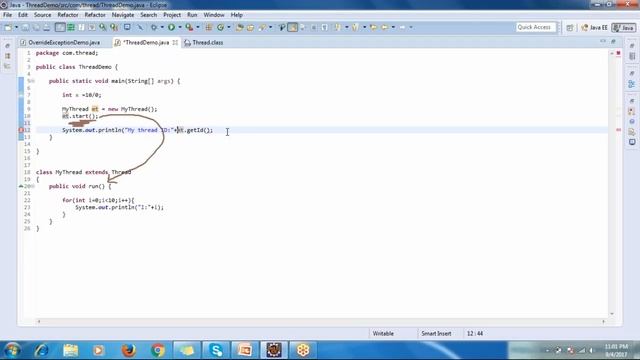Viewport: 640px width, 360px height.
Task: Click the Open Perspective icon
Action: (x=570, y=28)
